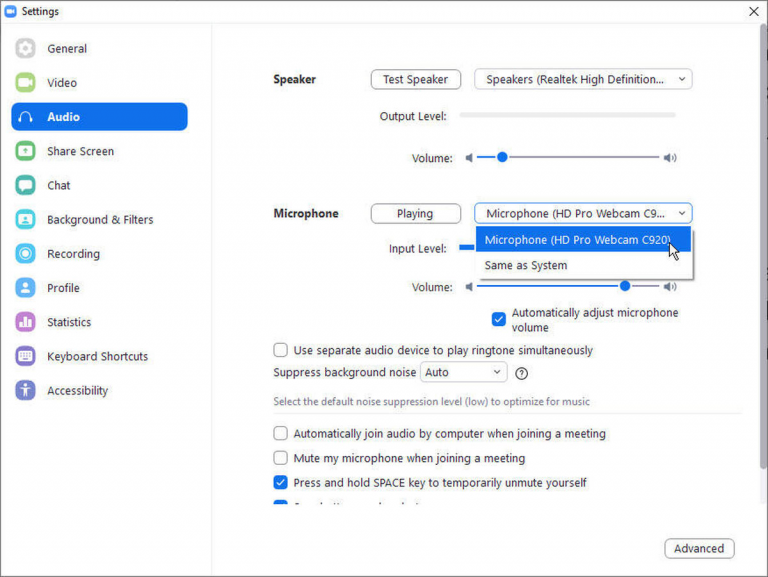Open noise suppression help question mark

click(522, 374)
